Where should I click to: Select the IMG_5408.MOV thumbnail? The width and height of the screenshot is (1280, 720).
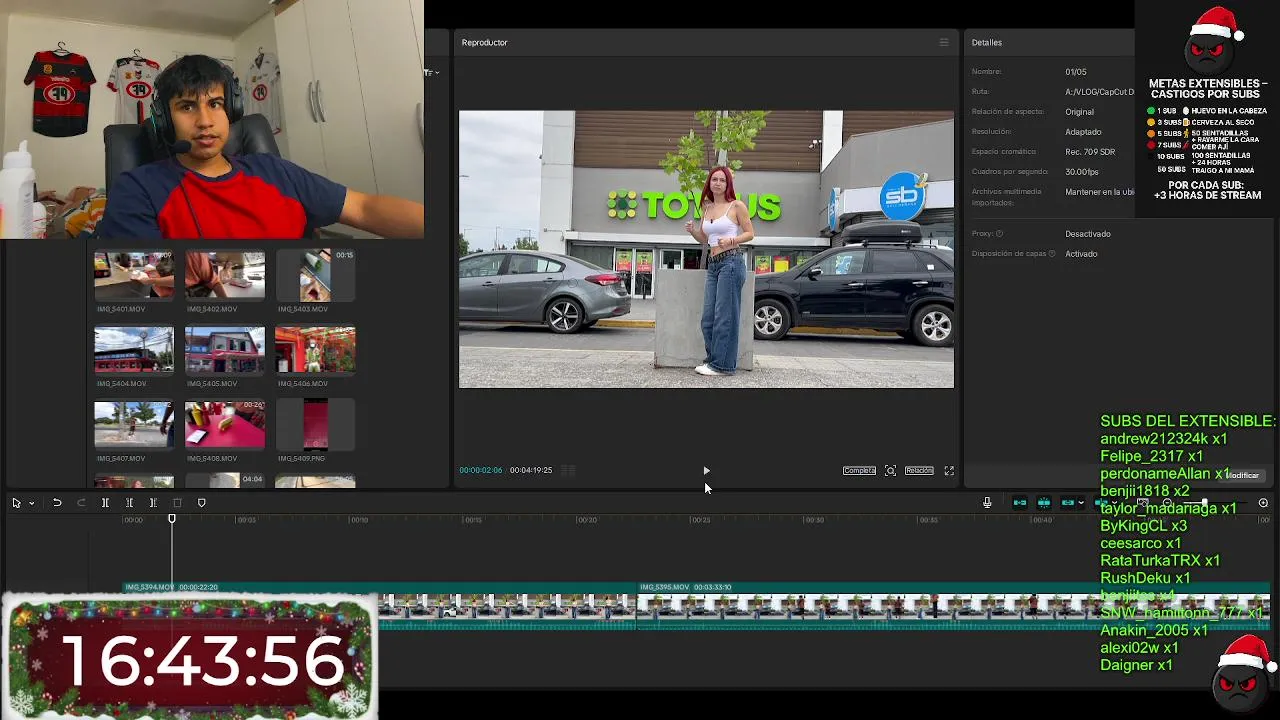225,425
